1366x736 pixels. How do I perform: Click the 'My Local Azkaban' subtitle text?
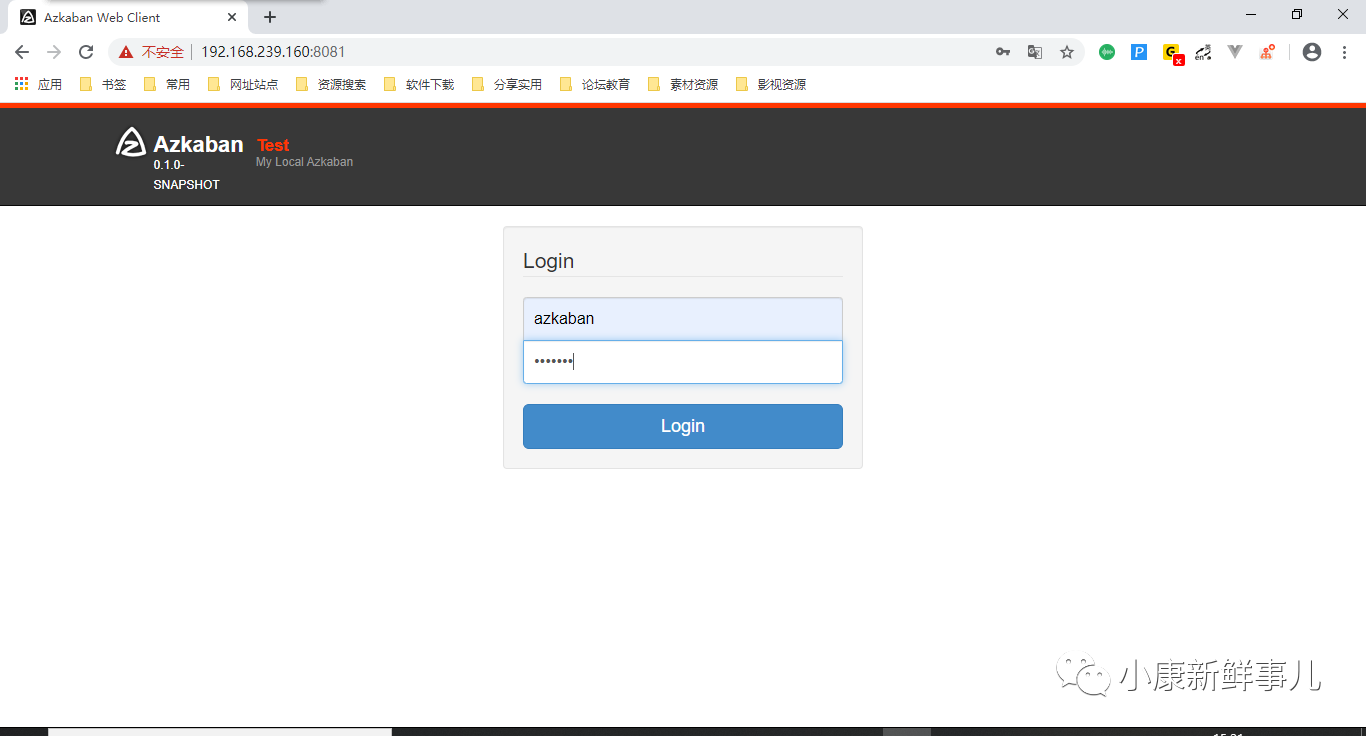pos(304,162)
